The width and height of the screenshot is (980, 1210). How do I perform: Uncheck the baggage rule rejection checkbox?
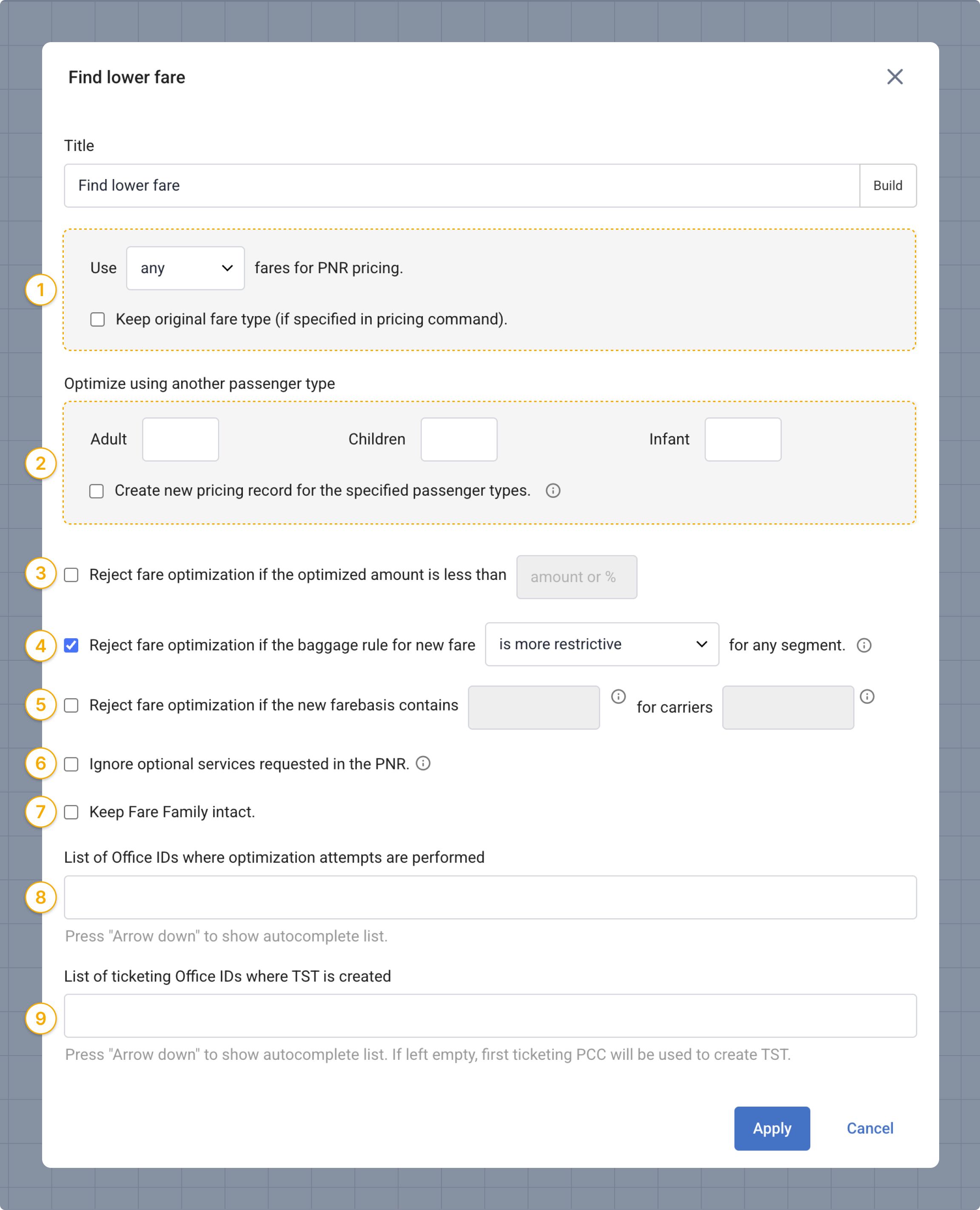pyautogui.click(x=71, y=645)
